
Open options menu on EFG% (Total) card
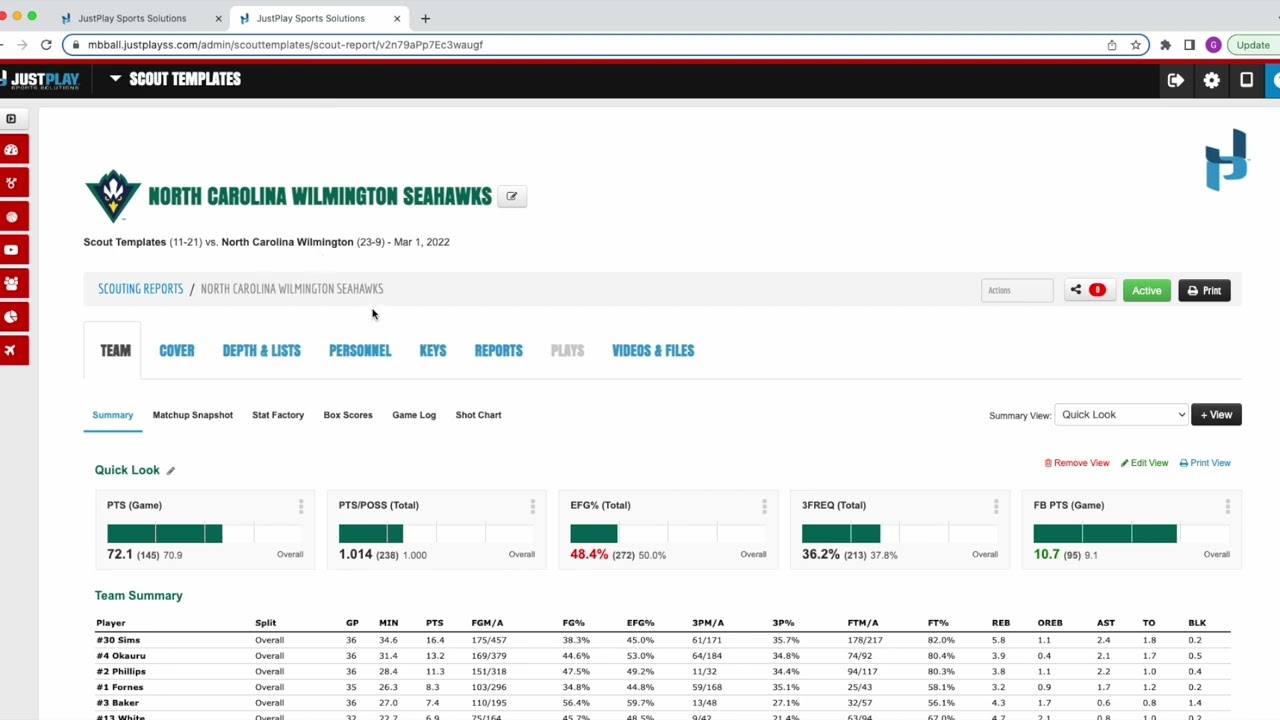point(764,506)
